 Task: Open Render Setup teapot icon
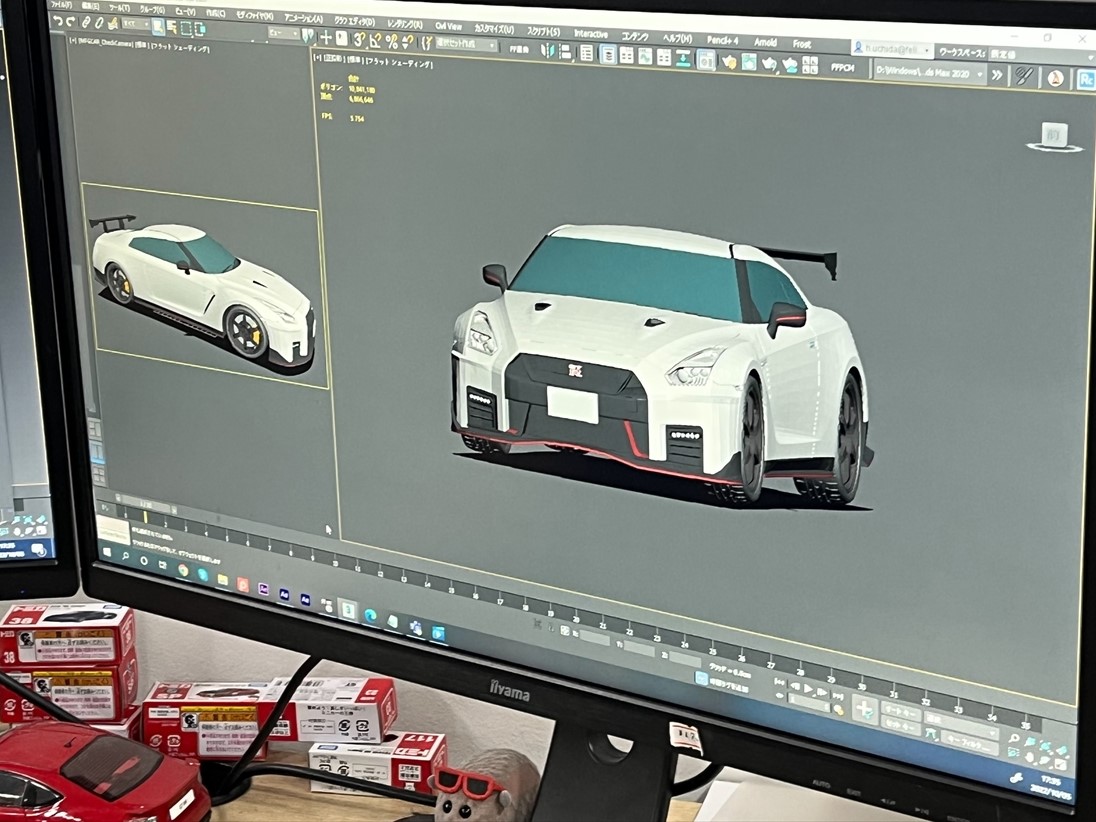pos(729,62)
